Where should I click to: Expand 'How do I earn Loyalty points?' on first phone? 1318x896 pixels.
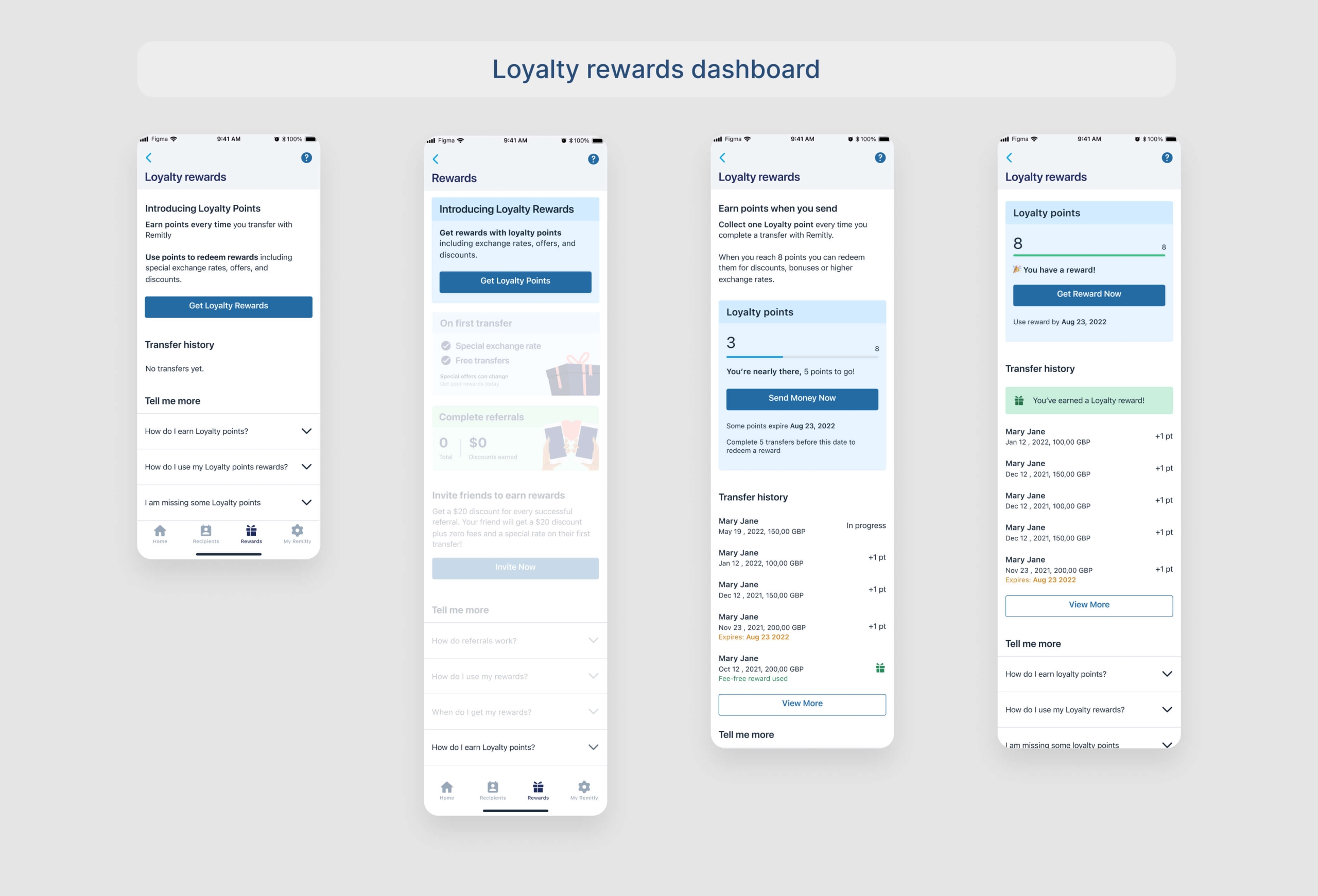tap(306, 431)
